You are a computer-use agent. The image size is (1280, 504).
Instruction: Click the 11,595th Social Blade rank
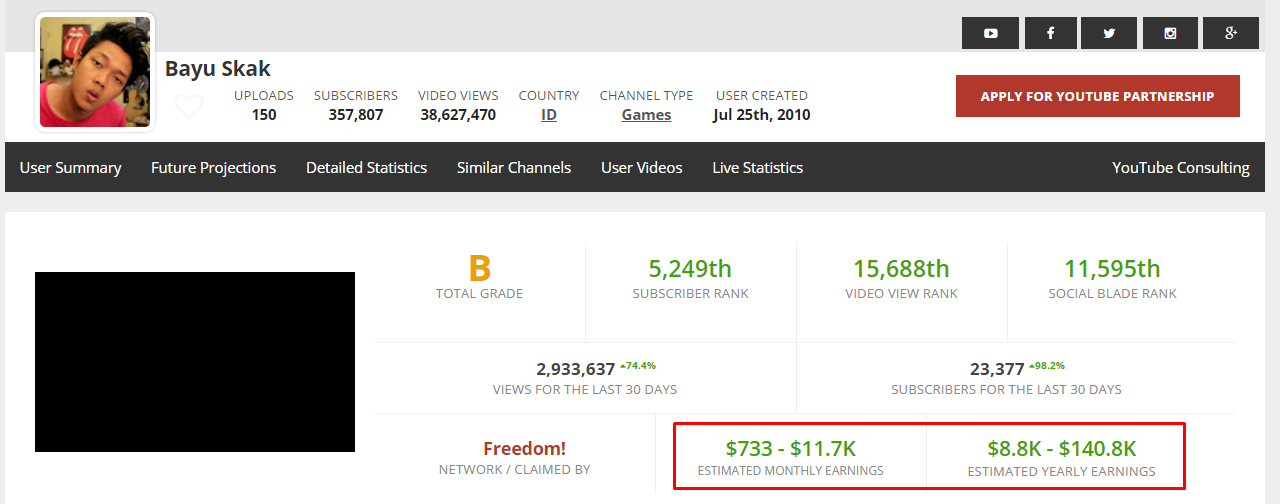[x=1112, y=269]
